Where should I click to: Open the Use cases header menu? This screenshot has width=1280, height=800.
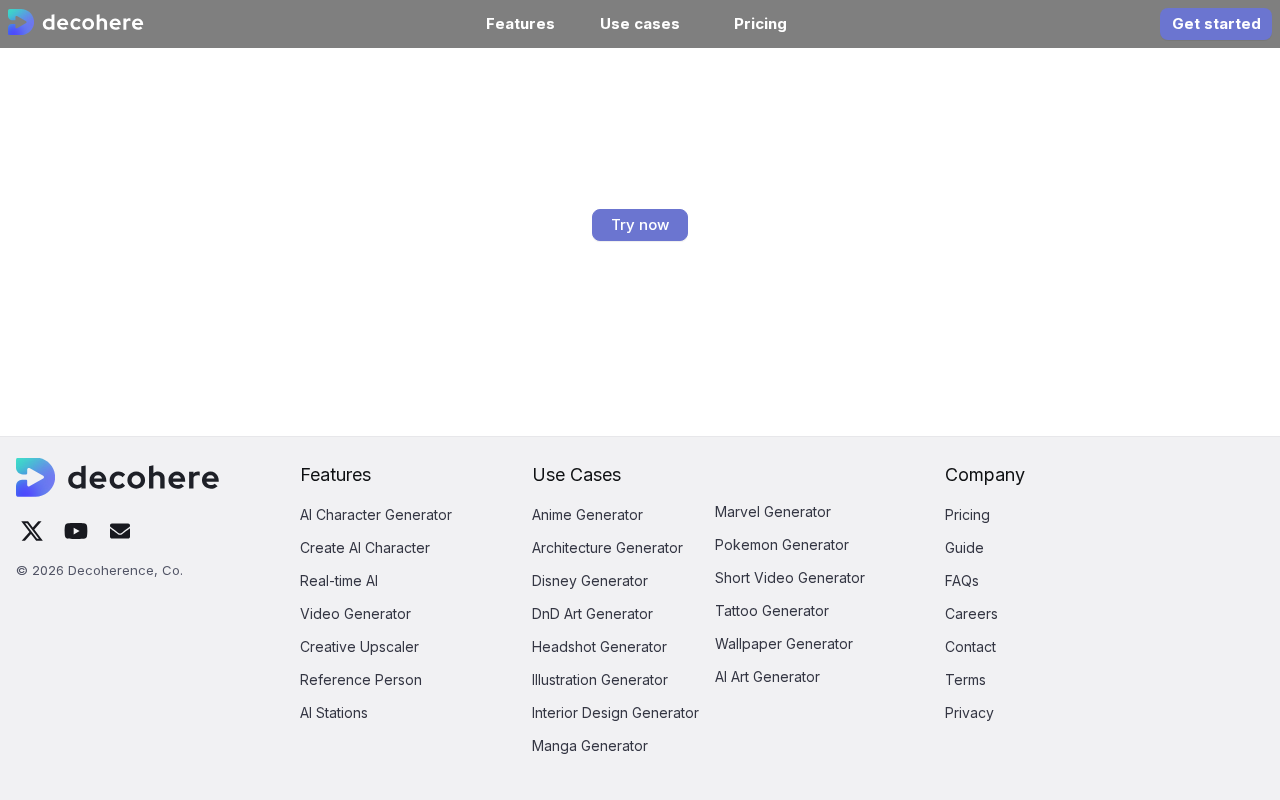640,24
